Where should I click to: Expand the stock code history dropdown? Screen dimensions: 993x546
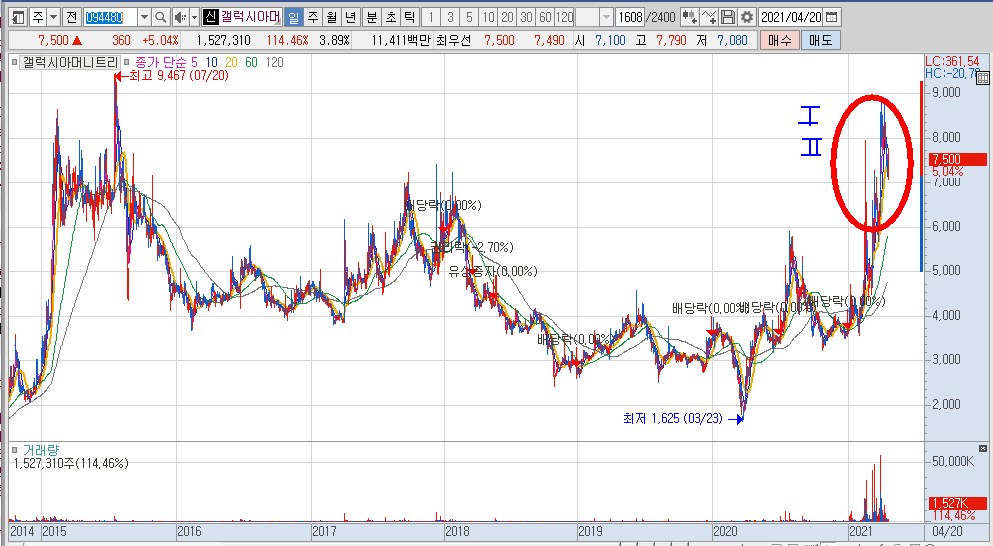(143, 17)
